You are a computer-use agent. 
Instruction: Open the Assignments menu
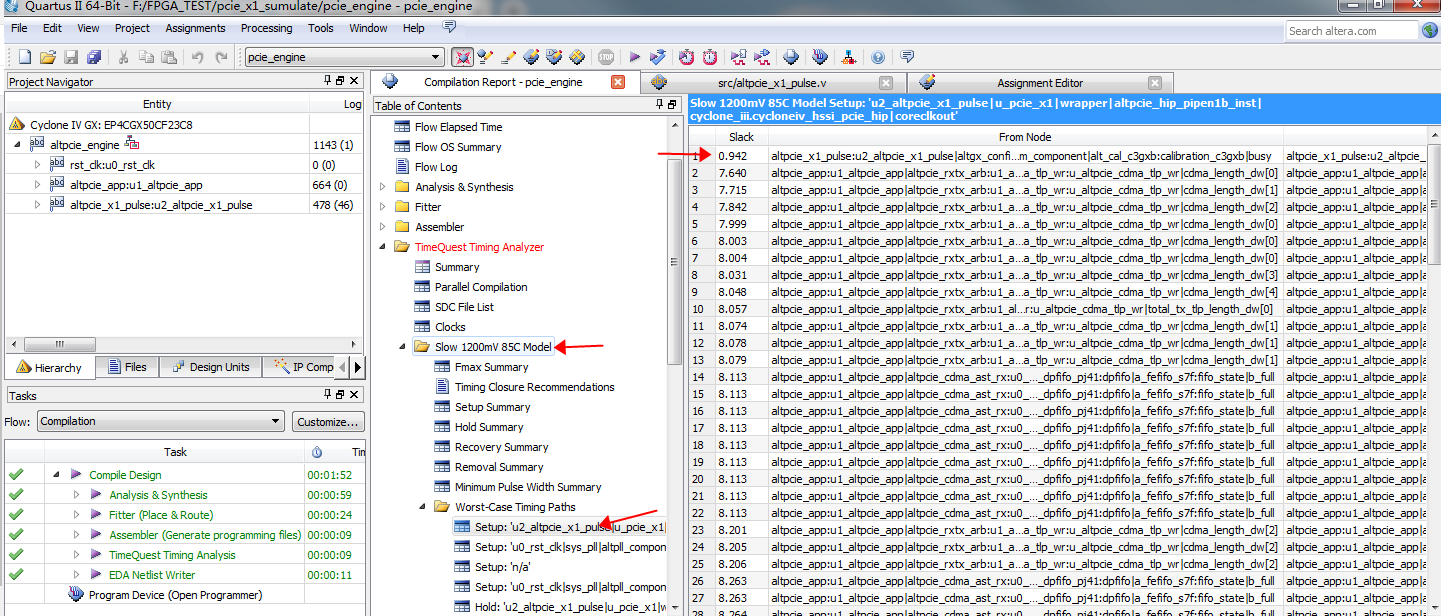point(195,28)
